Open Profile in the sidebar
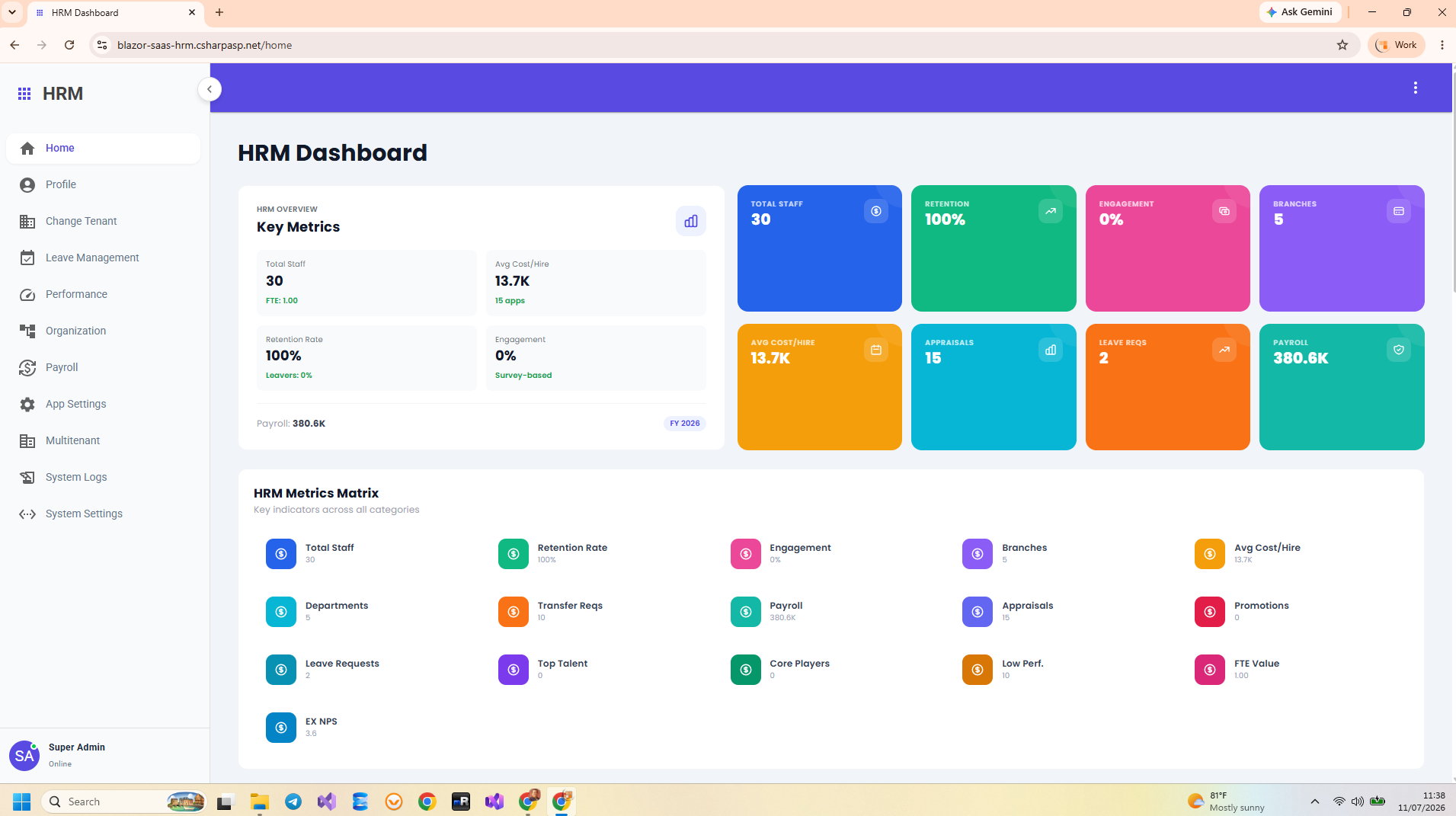The width and height of the screenshot is (1456, 816). (x=103, y=185)
